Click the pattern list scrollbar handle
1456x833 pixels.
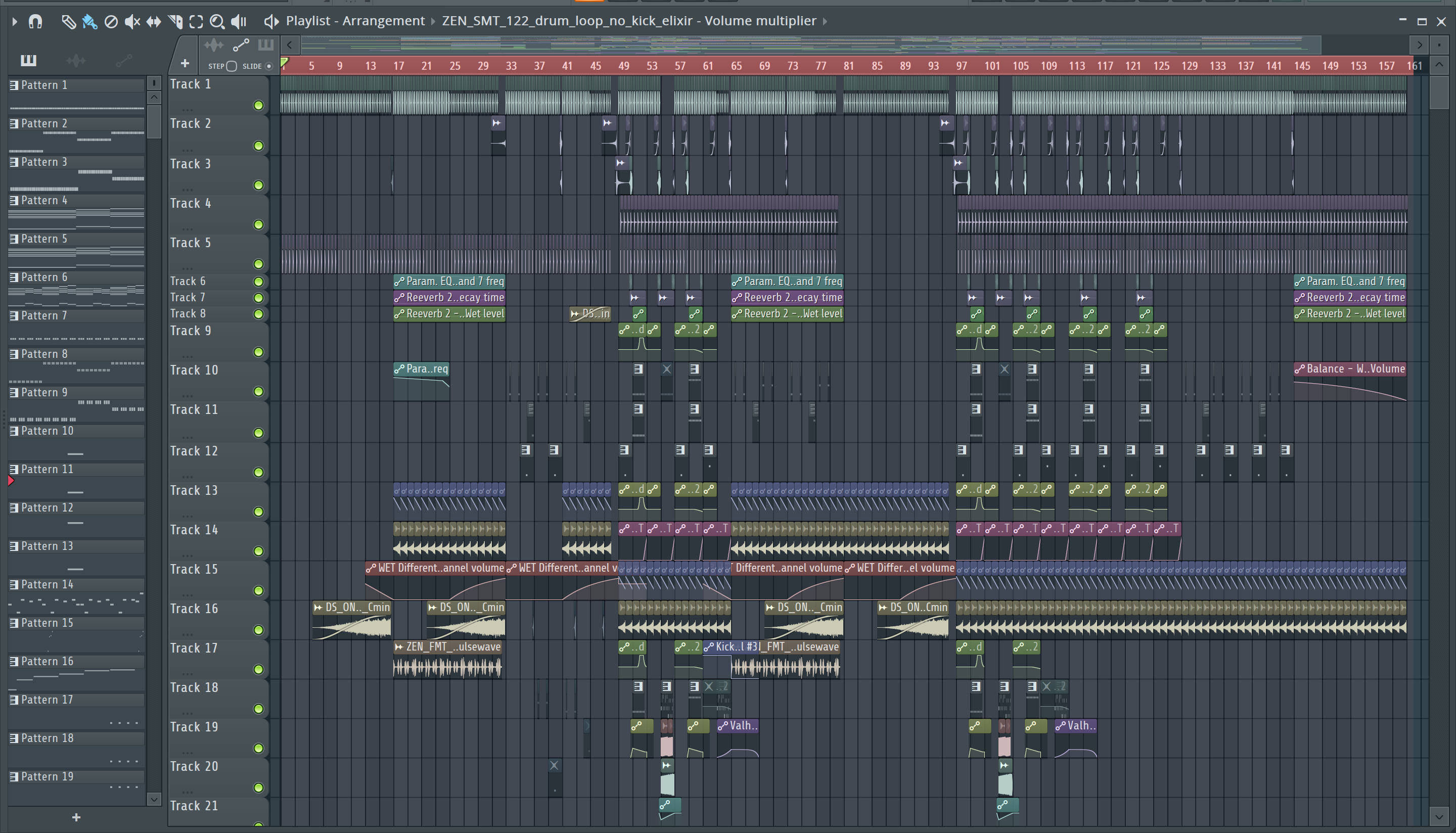(x=154, y=121)
